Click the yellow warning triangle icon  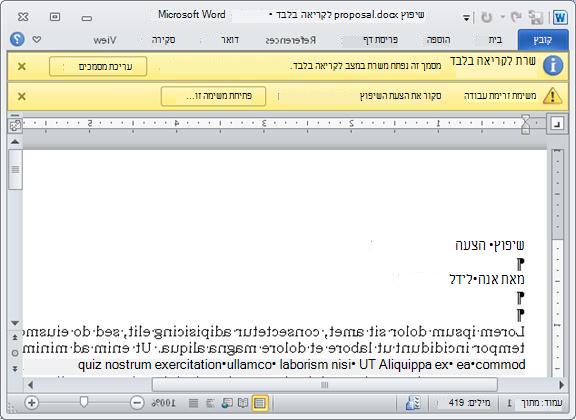coord(552,96)
